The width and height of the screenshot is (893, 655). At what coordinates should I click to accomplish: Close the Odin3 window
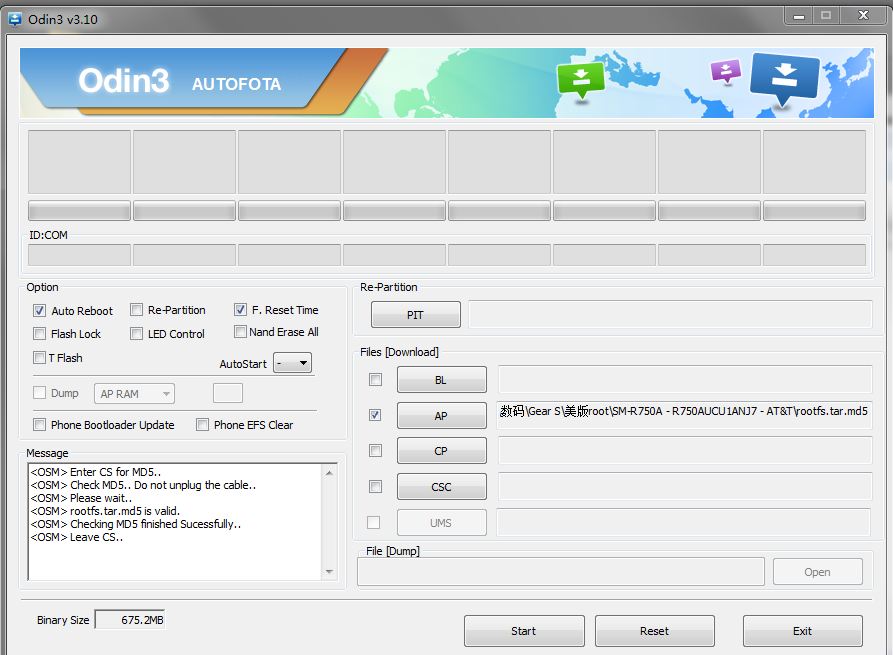863,15
